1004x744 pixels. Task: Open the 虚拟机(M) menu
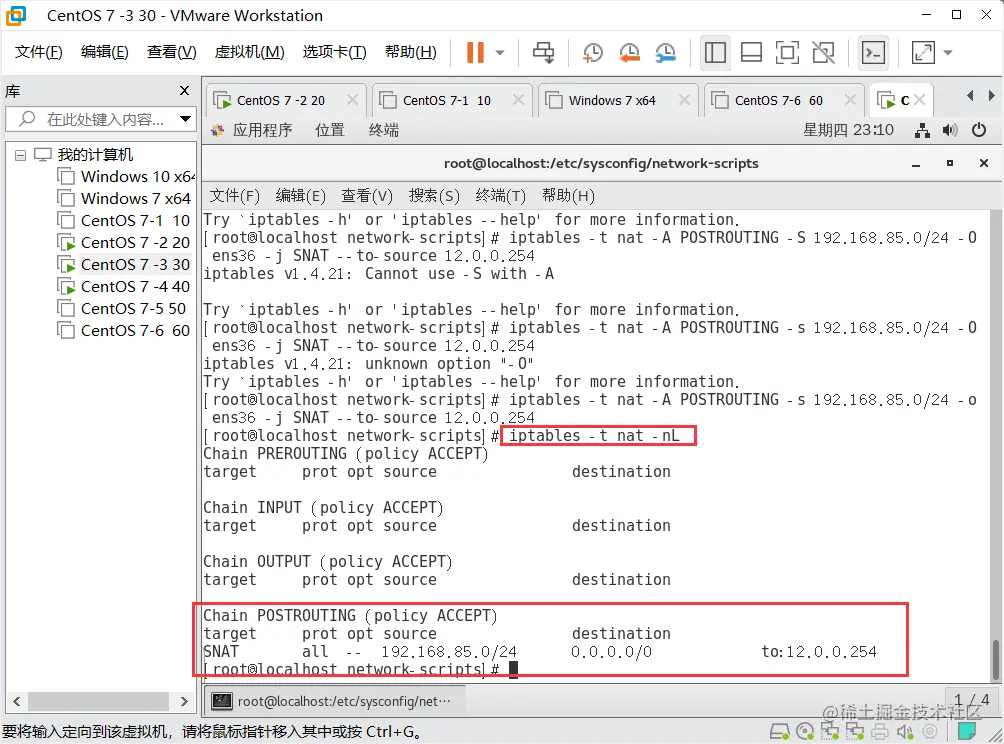[249, 51]
